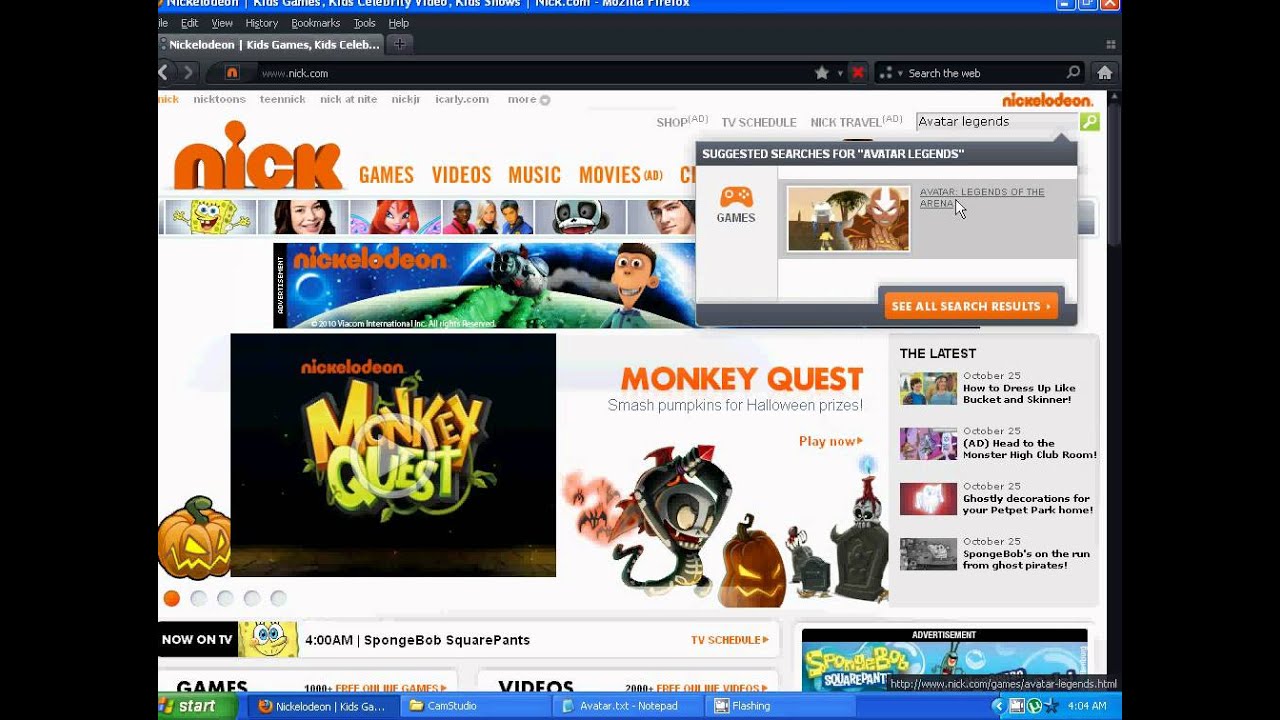Click the orange site favicon in address bar

tap(232, 72)
